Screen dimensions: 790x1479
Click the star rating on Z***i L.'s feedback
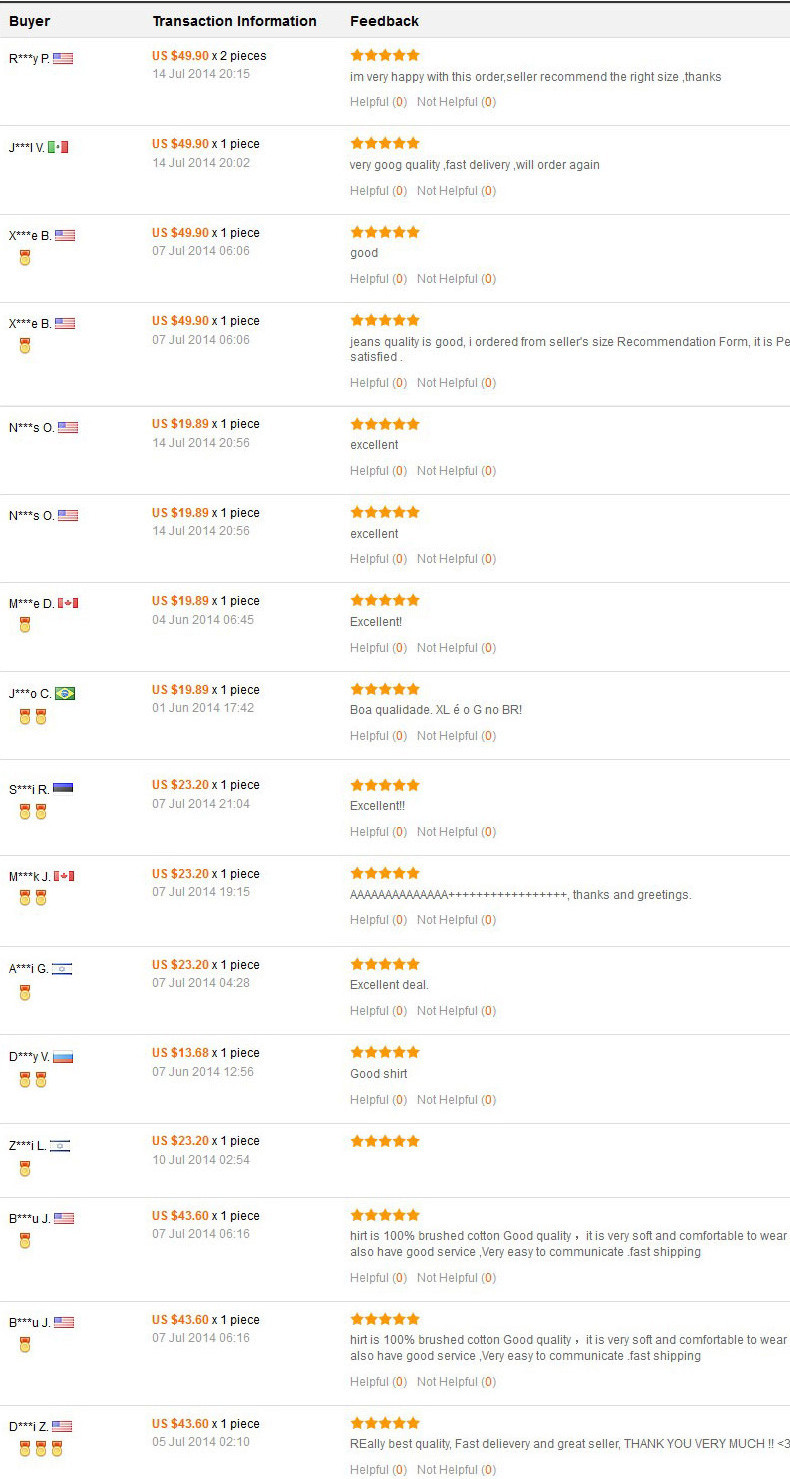[x=385, y=1141]
